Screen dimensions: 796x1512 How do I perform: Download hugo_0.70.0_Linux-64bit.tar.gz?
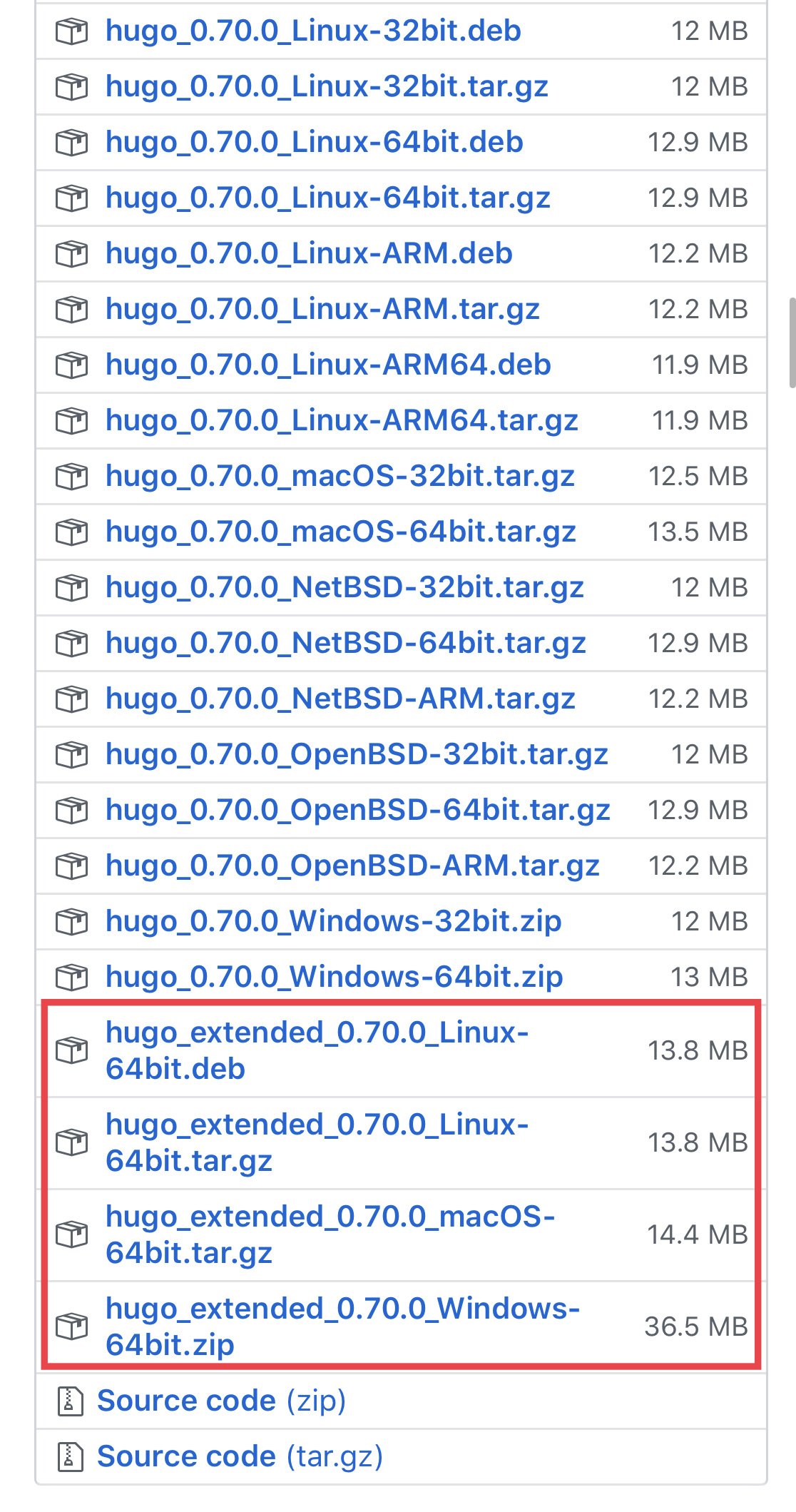325,198
